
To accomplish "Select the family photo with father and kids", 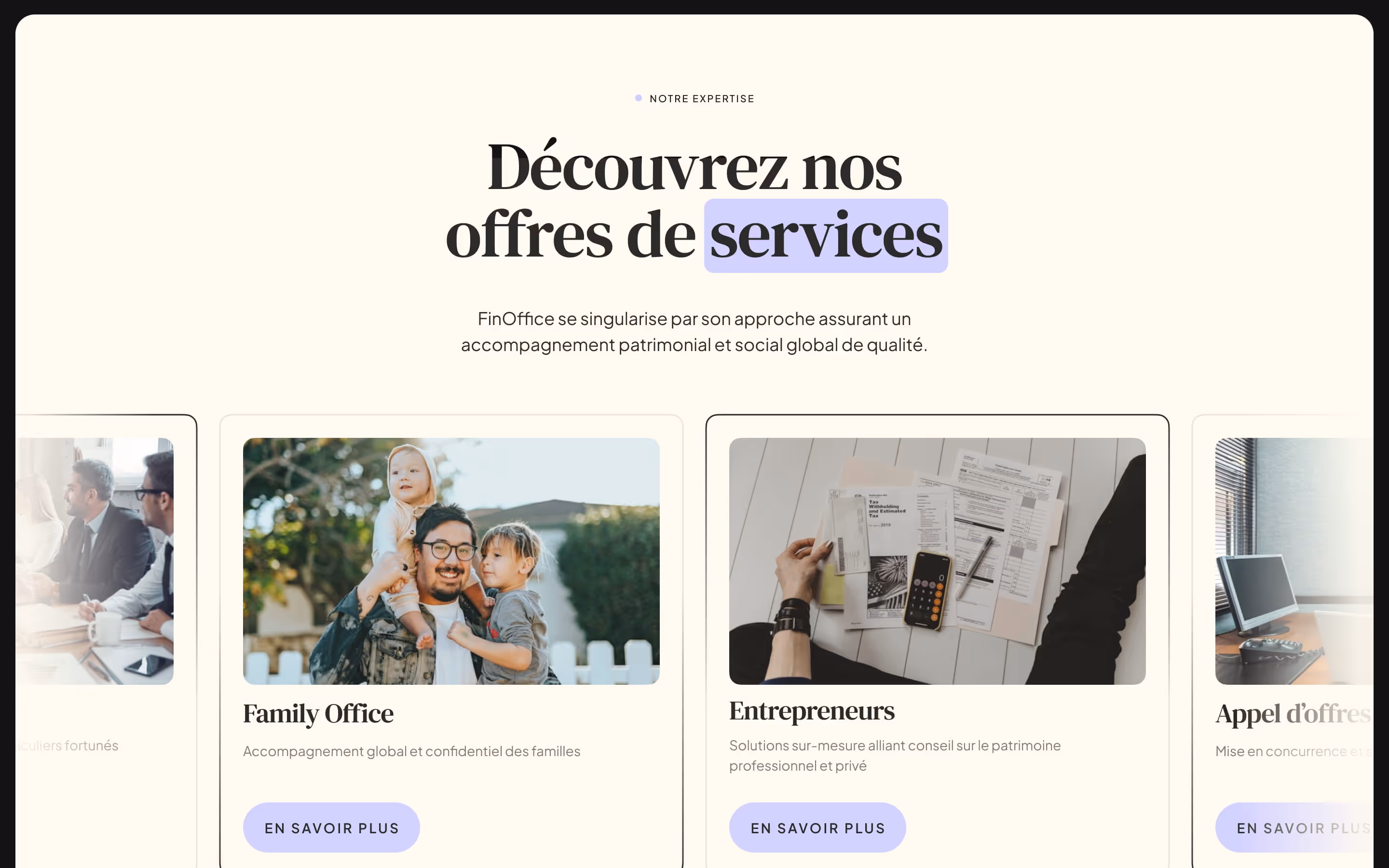I will click(x=451, y=561).
